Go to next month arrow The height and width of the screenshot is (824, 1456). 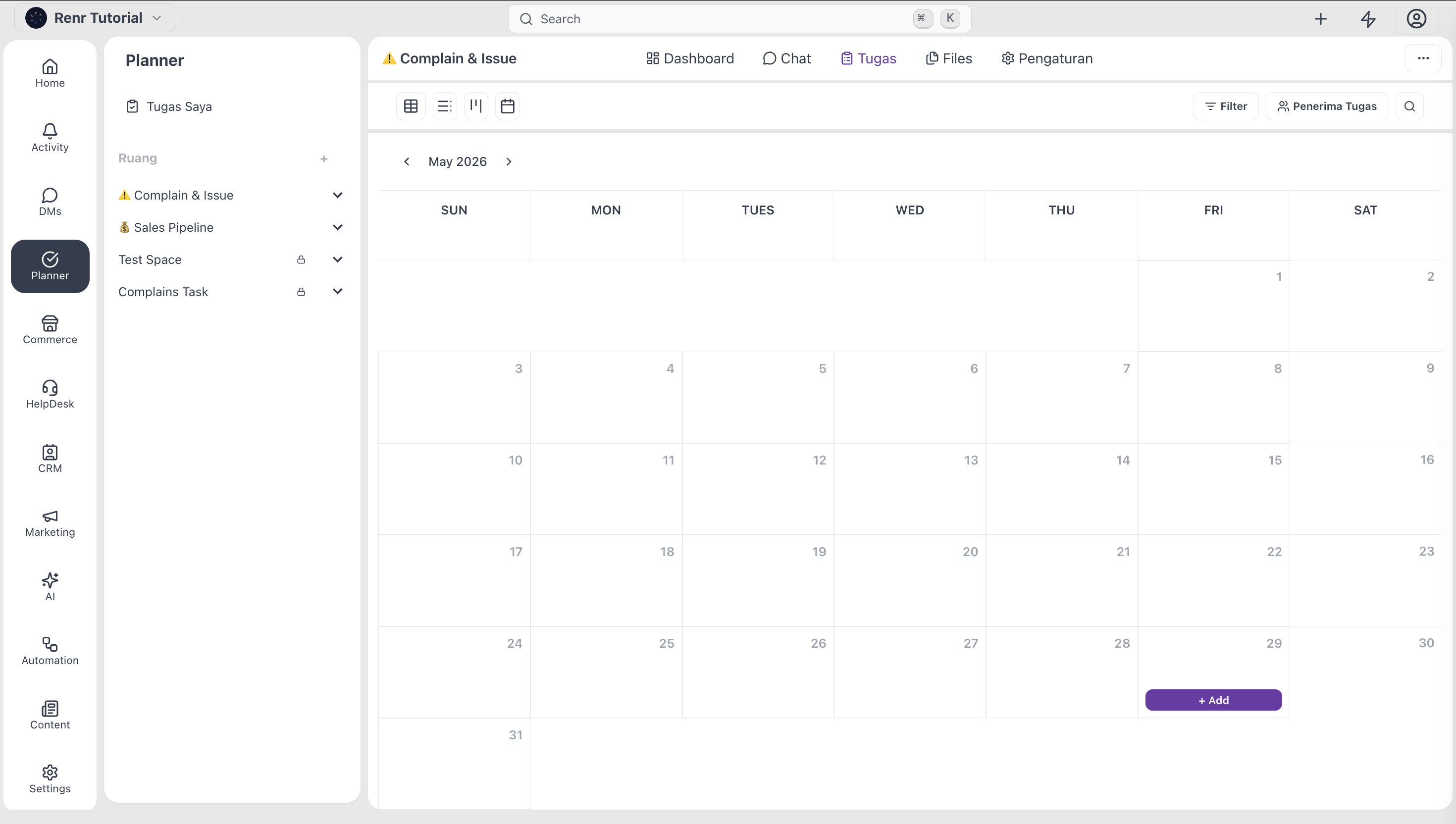pos(509,162)
